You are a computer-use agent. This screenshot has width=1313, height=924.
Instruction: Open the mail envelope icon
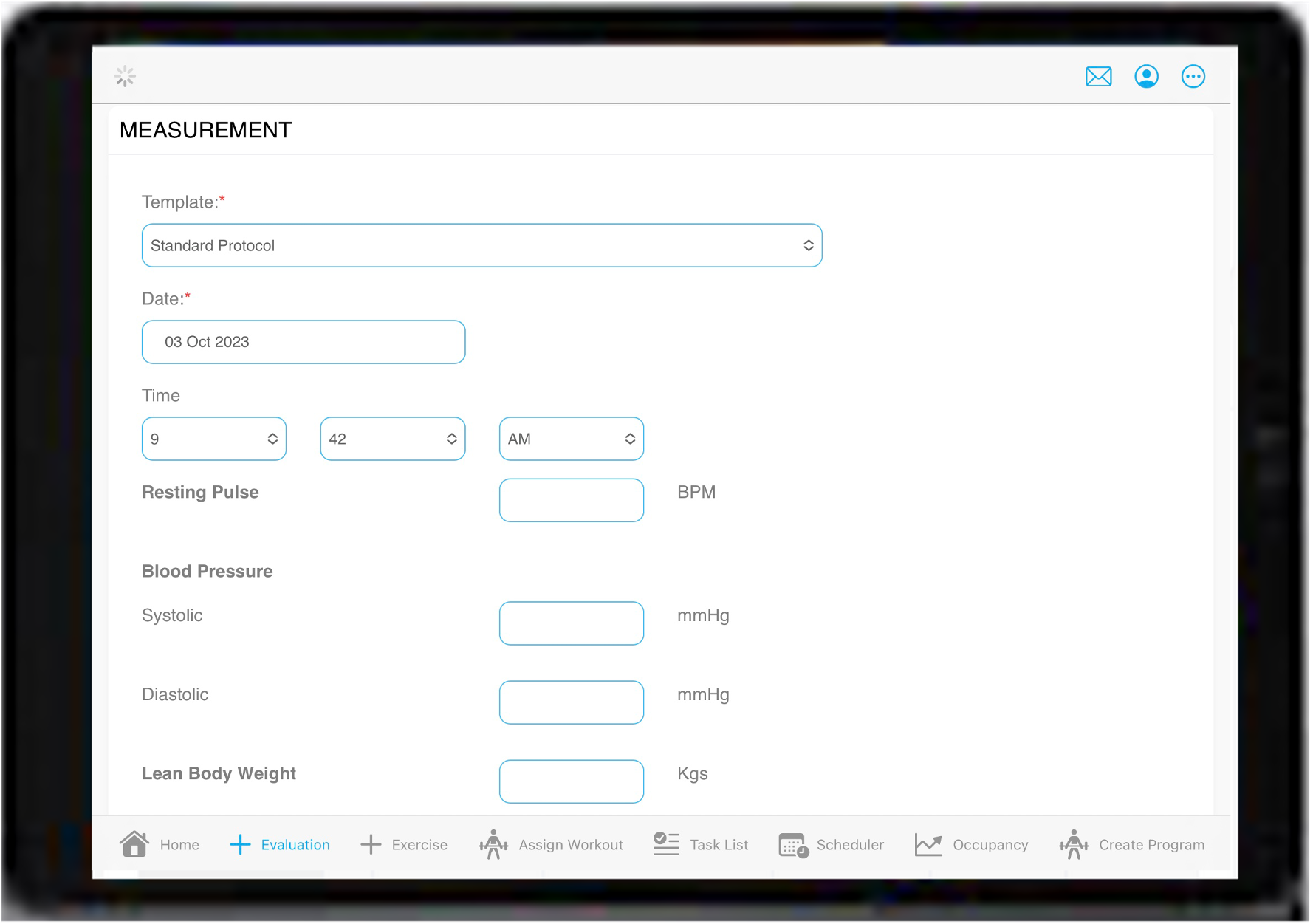tap(1098, 77)
